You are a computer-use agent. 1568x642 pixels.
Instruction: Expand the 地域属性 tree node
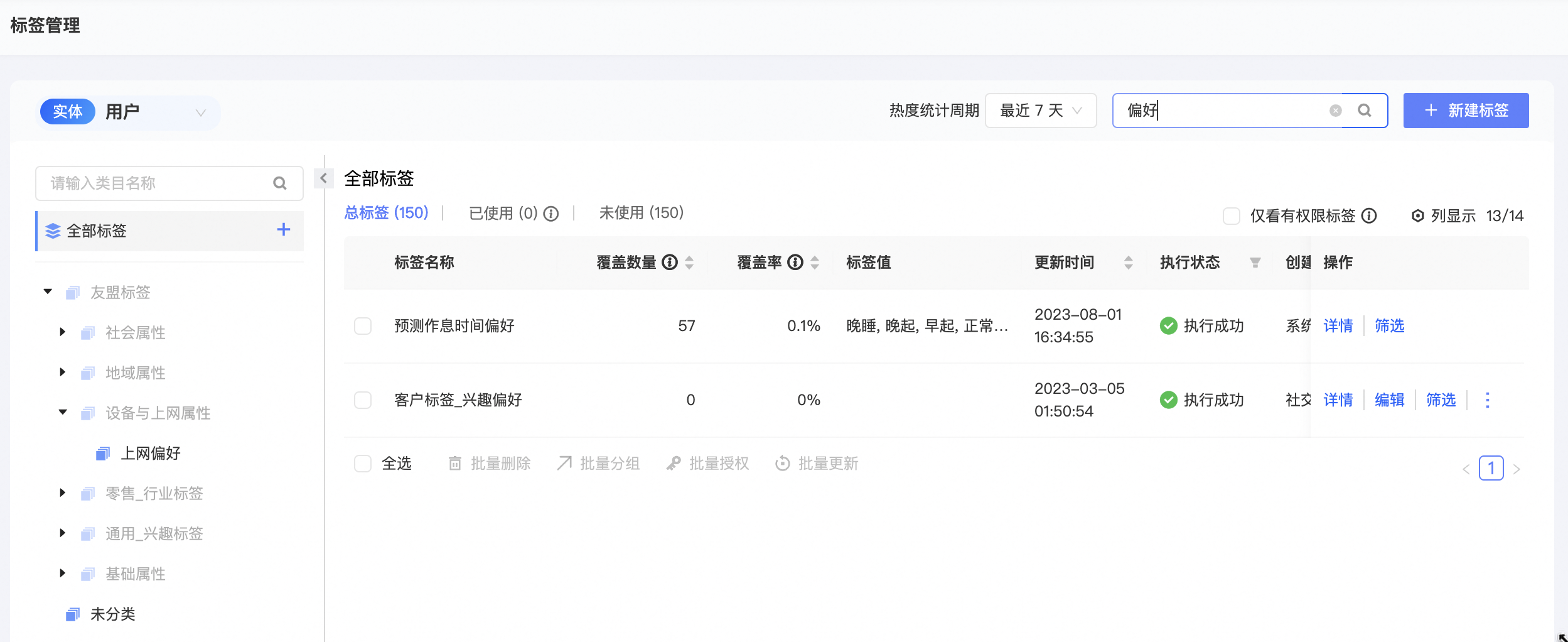pos(62,372)
